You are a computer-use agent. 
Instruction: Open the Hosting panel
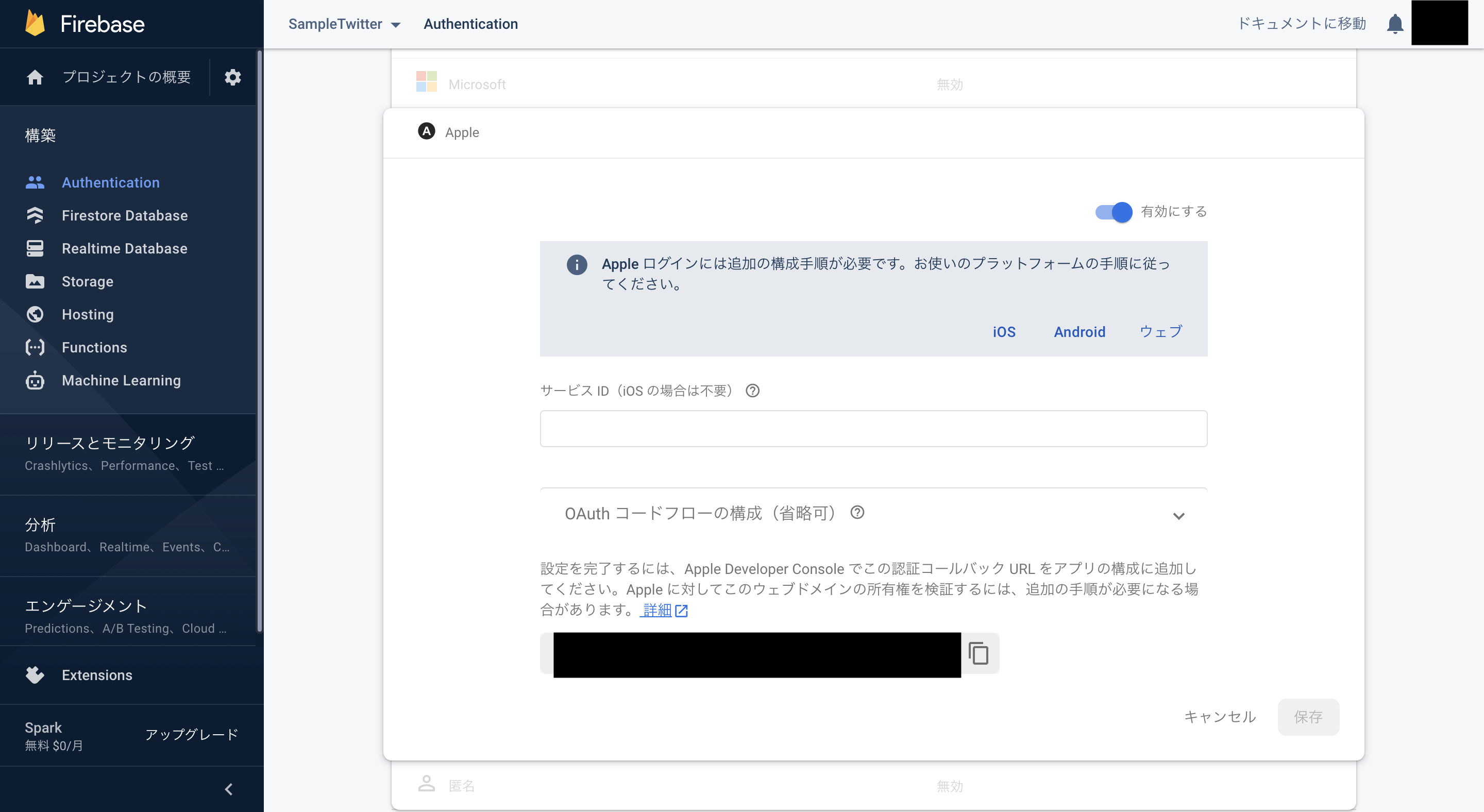(x=88, y=314)
